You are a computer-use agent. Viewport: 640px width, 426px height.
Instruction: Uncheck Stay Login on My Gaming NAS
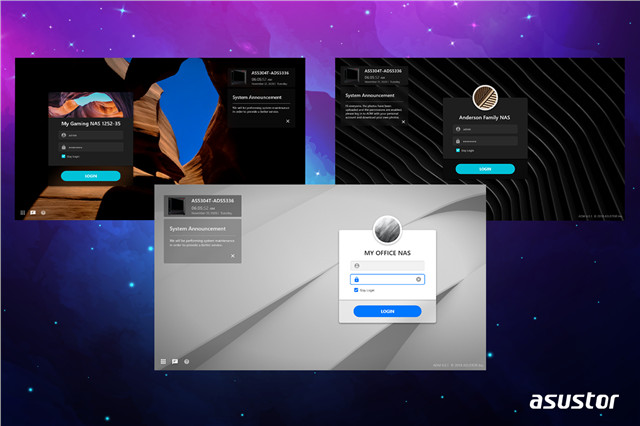[62, 156]
